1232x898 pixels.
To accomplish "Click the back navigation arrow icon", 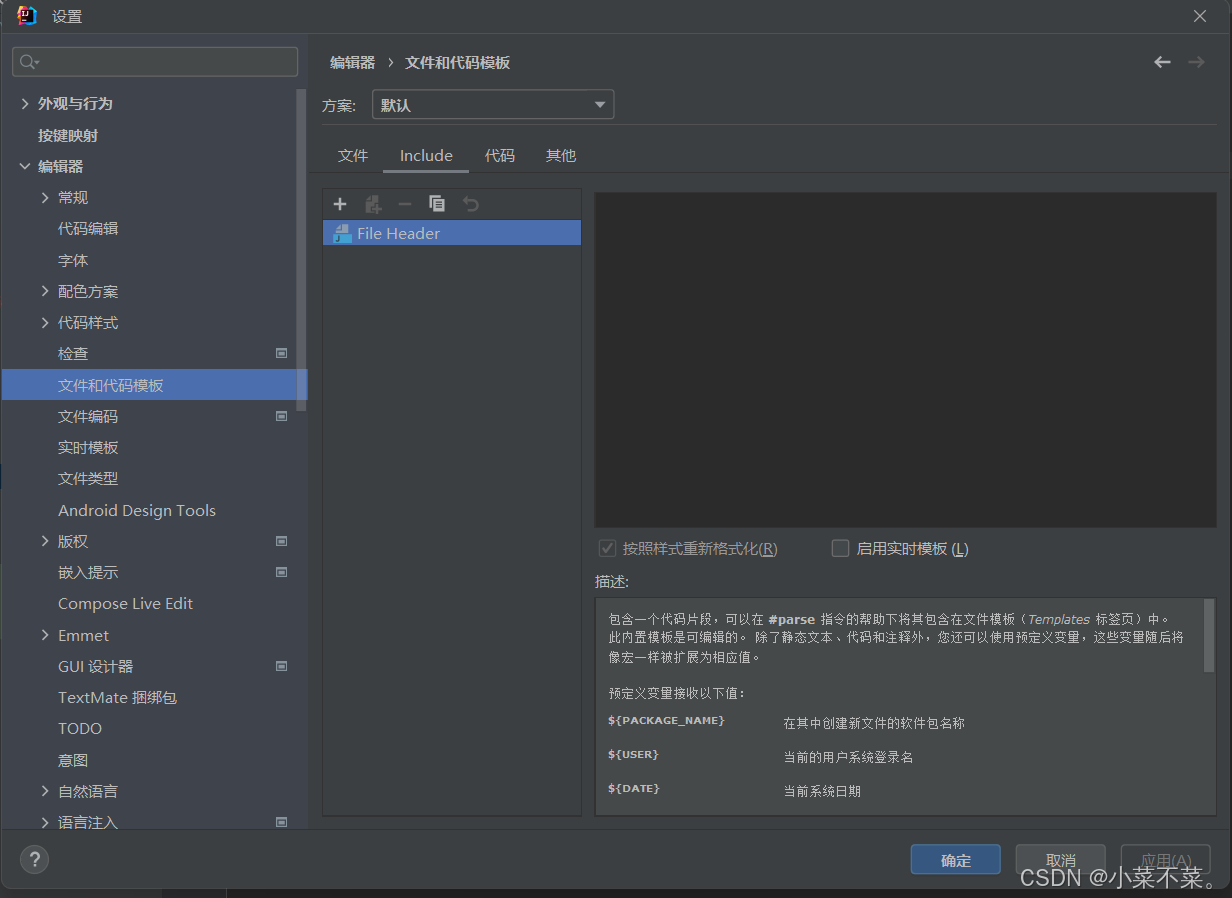I will click(x=1162, y=62).
